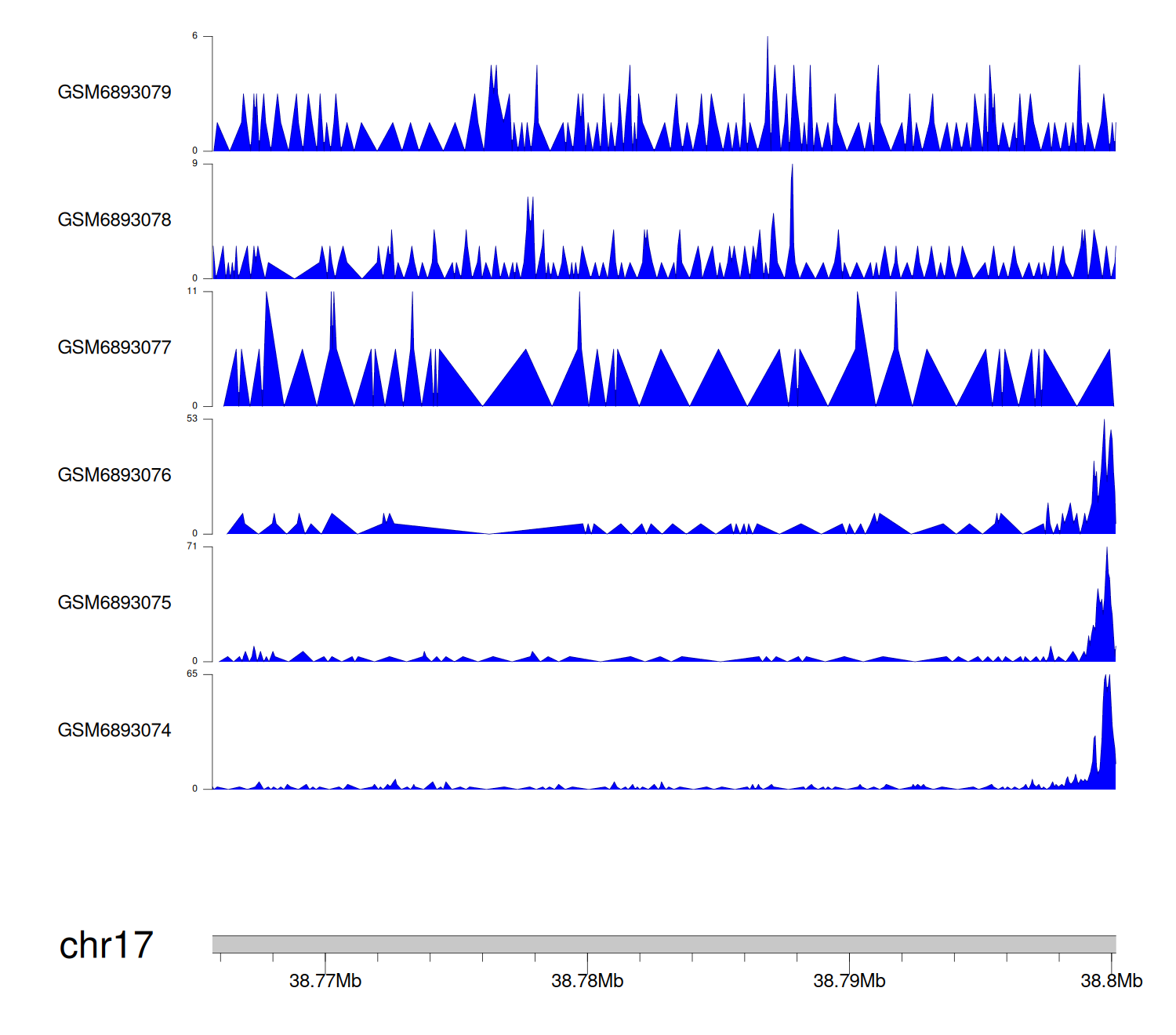1176x1035 pixels.
Task: Select the 38.79Mb coordinate label
Action: point(849,981)
